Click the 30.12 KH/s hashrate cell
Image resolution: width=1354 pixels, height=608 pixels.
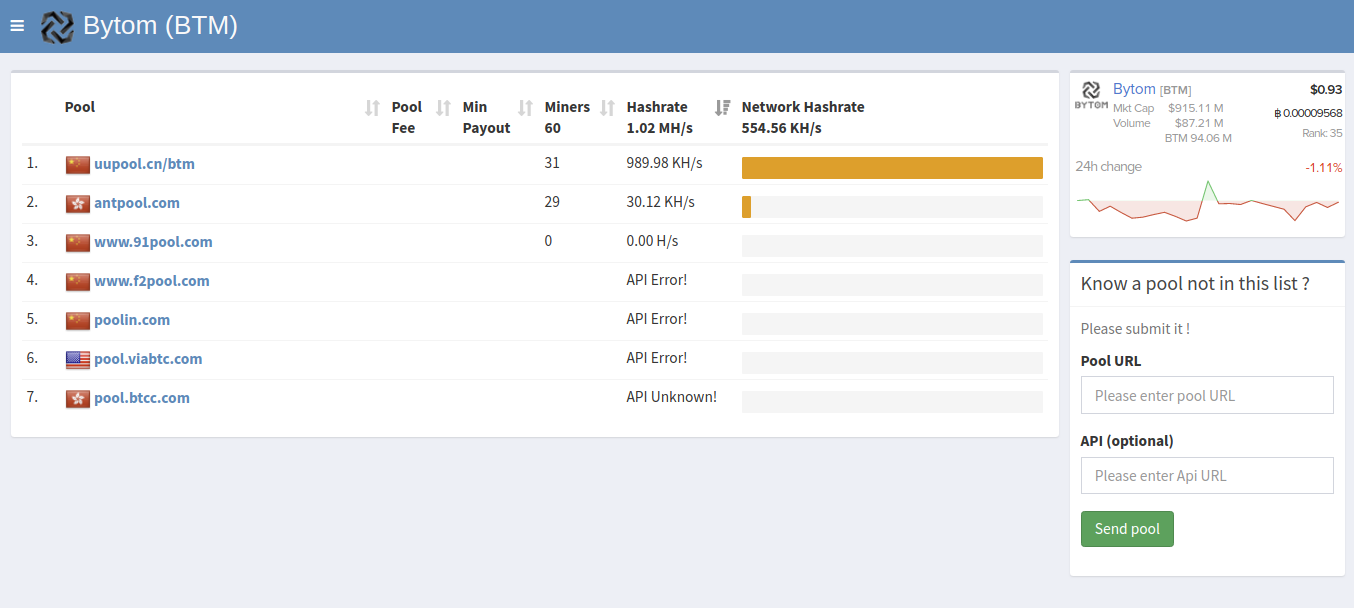(x=661, y=202)
